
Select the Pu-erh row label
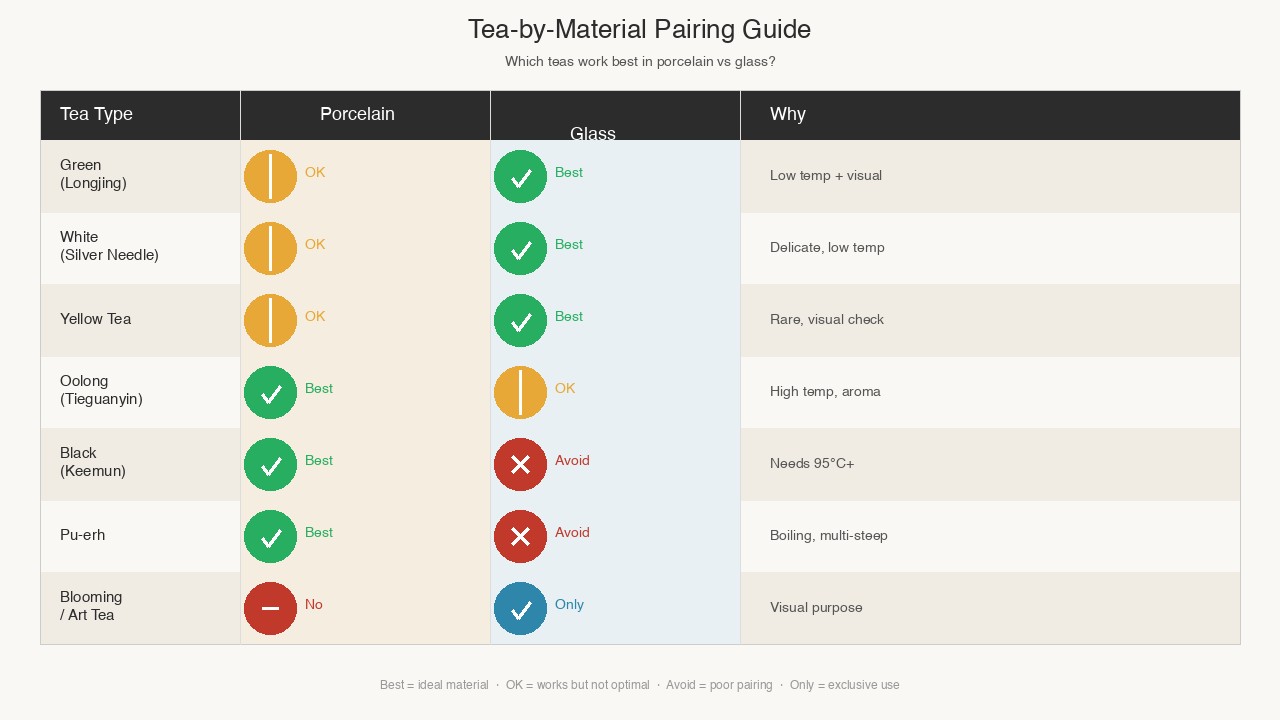pos(82,535)
